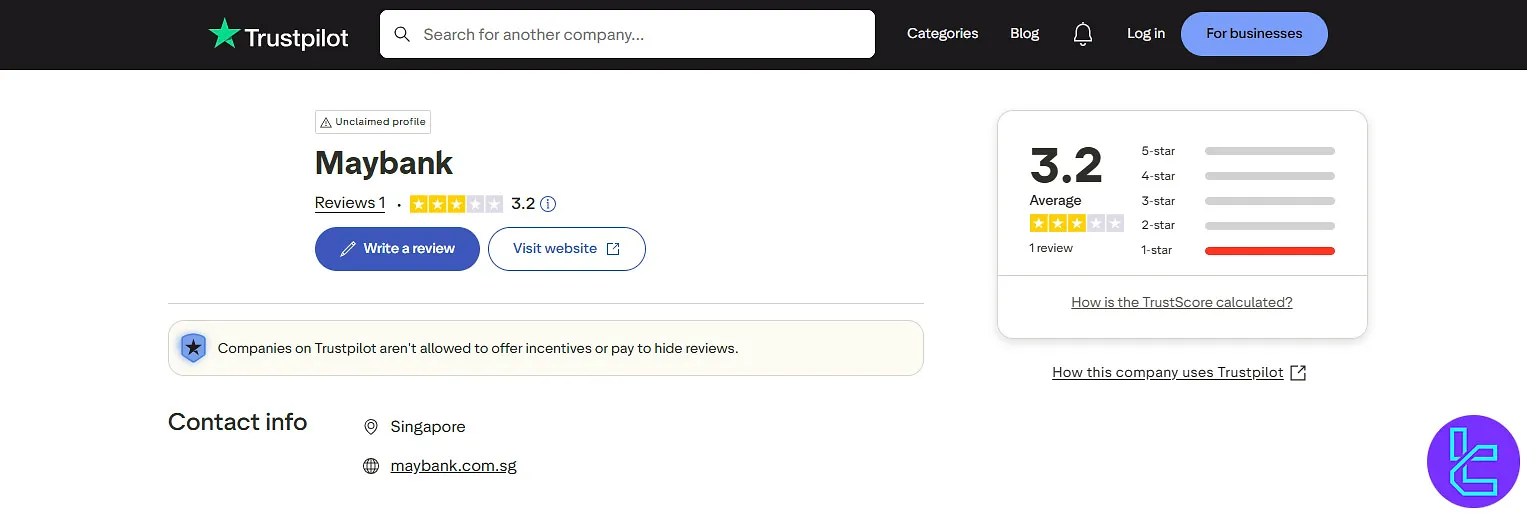Screen dimensions: 1527x515
Task: Click the purple floating logo badge
Action: click(x=1473, y=461)
